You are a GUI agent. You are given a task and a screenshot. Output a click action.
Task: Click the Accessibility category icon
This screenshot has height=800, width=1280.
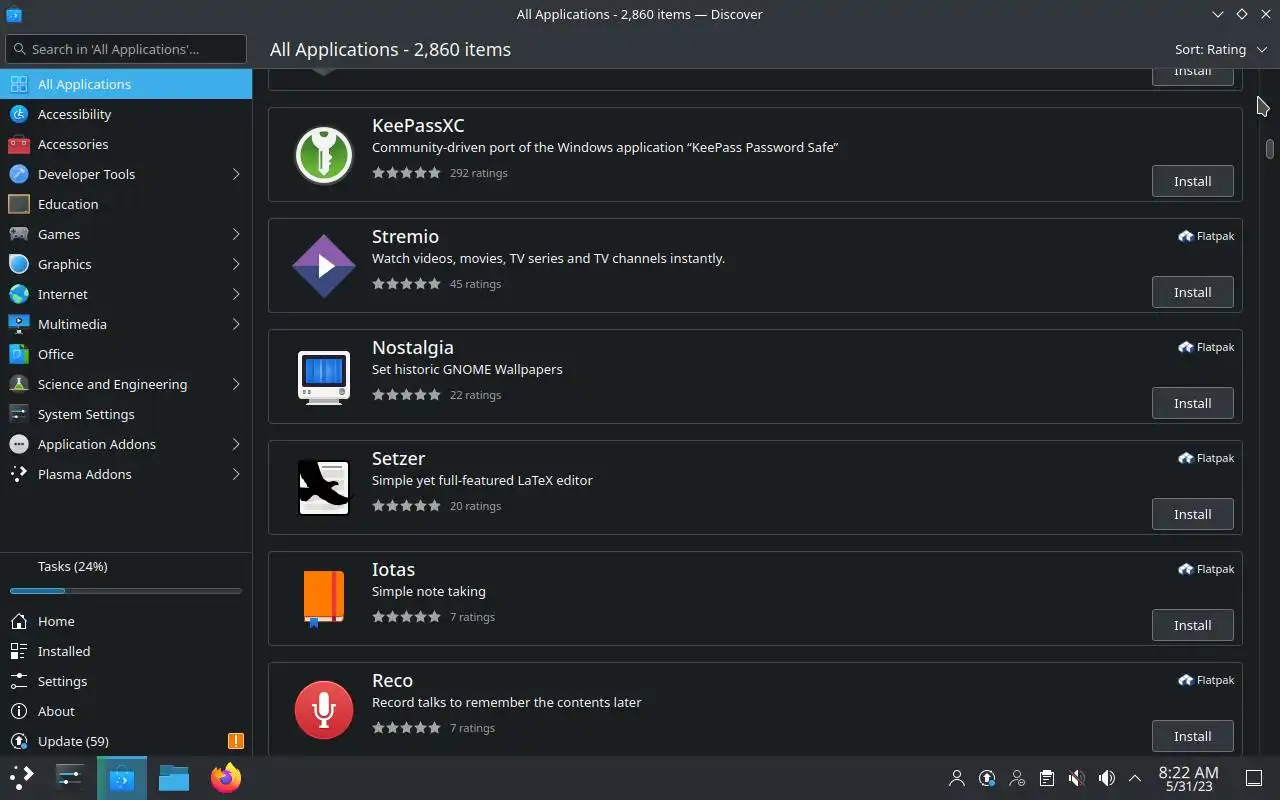coord(18,114)
